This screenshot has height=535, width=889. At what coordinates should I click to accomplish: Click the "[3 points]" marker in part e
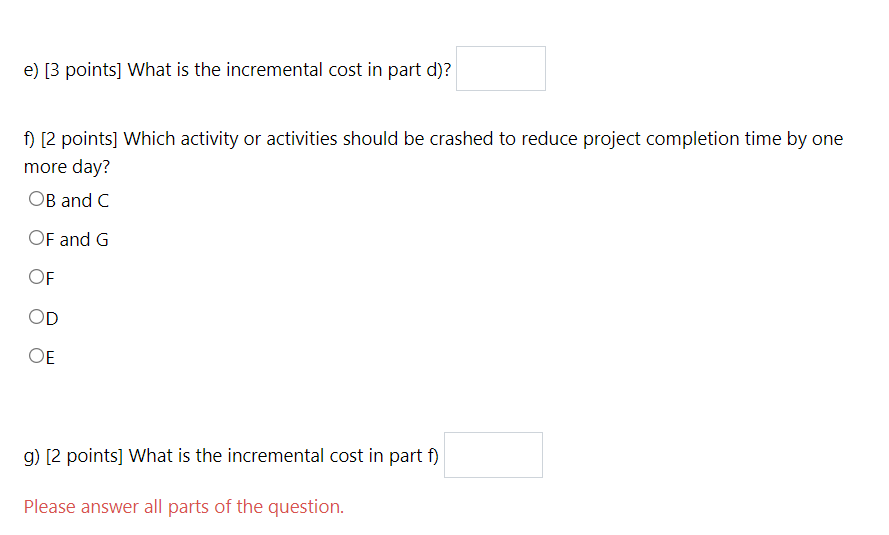pyautogui.click(x=83, y=70)
